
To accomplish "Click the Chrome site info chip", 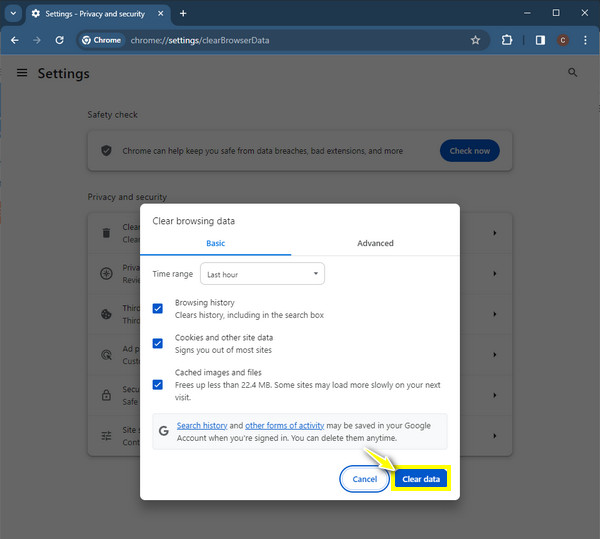I will (x=102, y=40).
